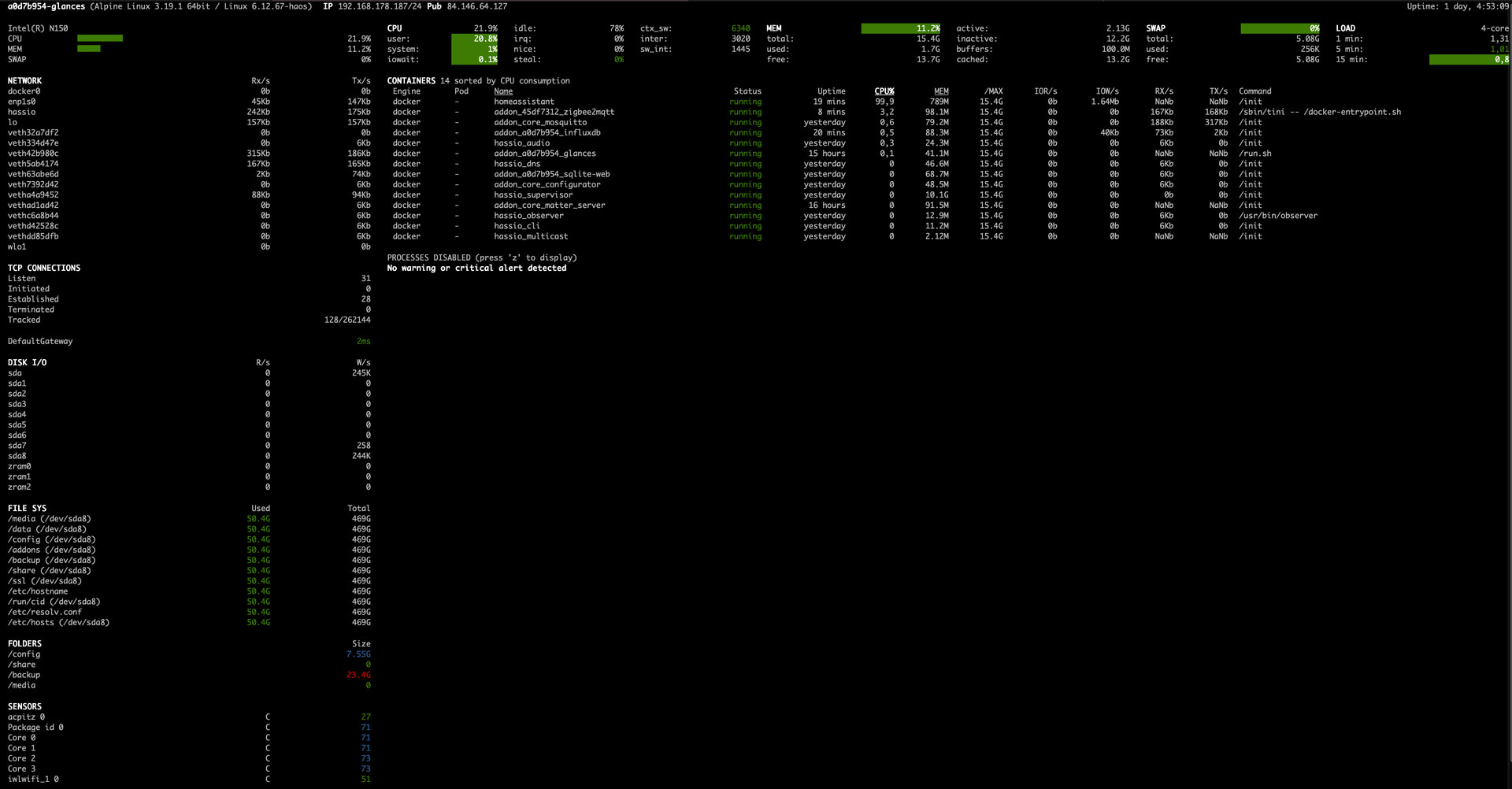Click the green CPU usage bar under Intel N150
The width and height of the screenshot is (1512, 789).
point(100,39)
